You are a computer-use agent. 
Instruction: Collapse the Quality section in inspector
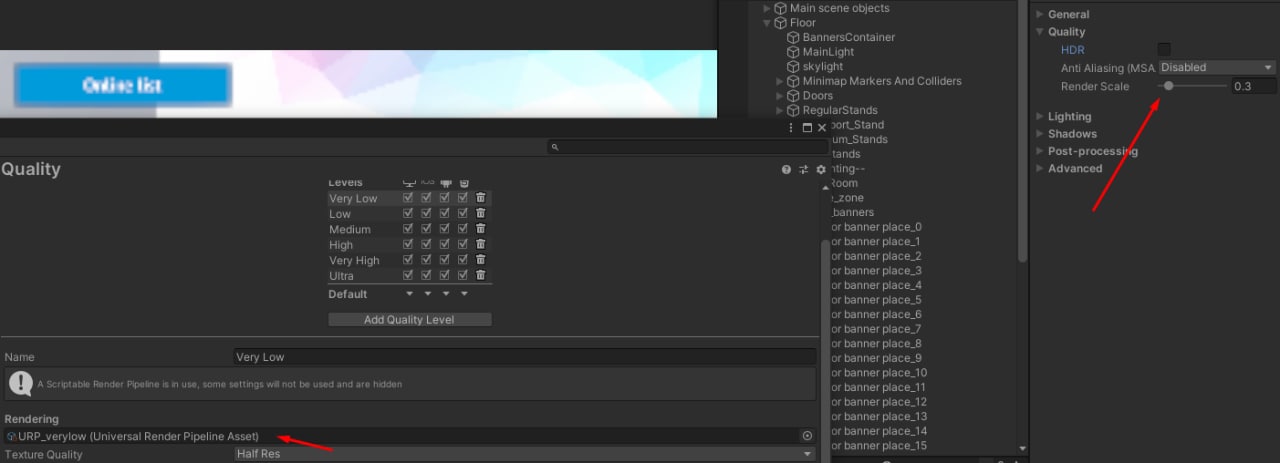click(1040, 32)
